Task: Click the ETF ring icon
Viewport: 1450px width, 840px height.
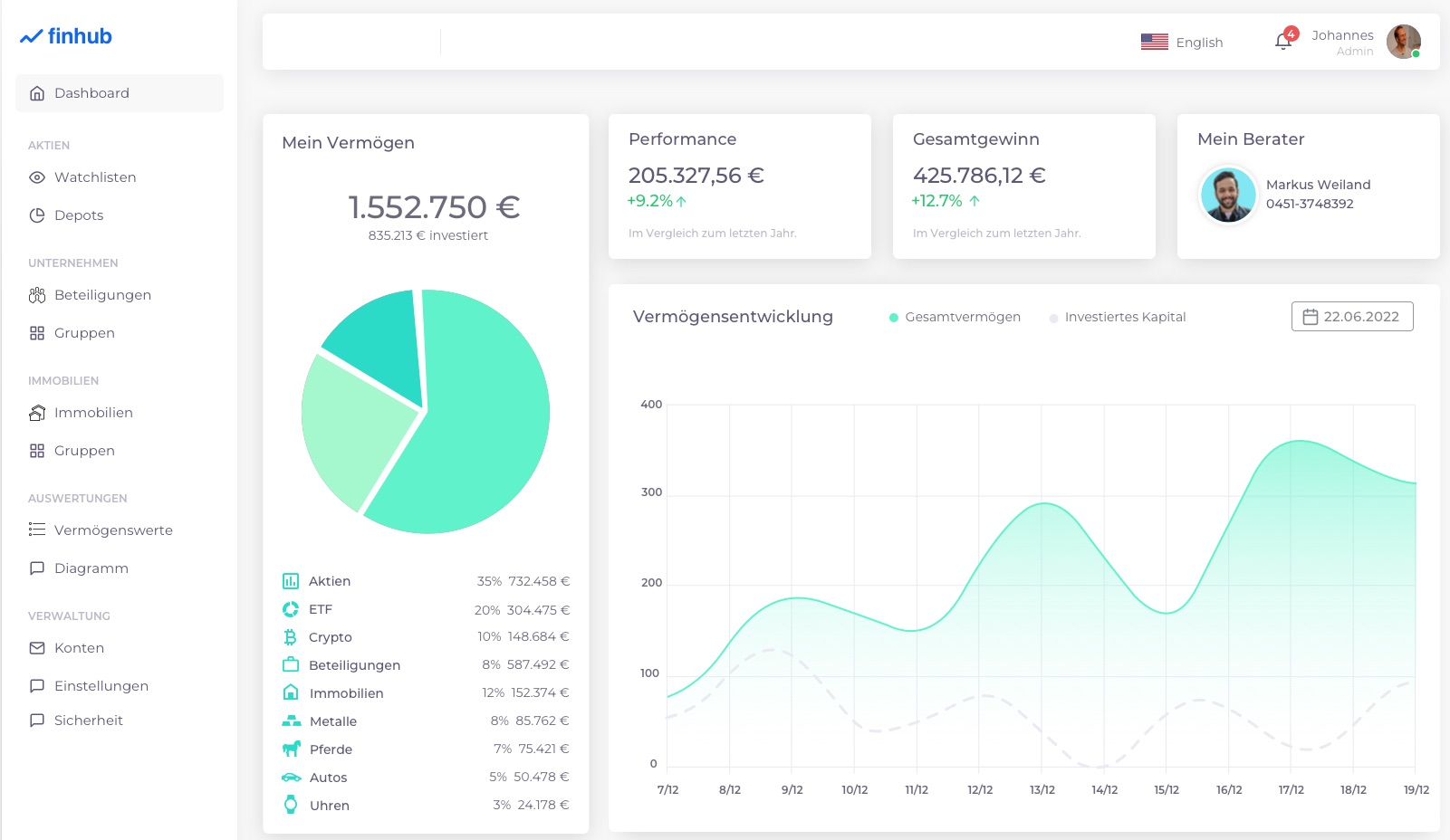Action: (291, 609)
